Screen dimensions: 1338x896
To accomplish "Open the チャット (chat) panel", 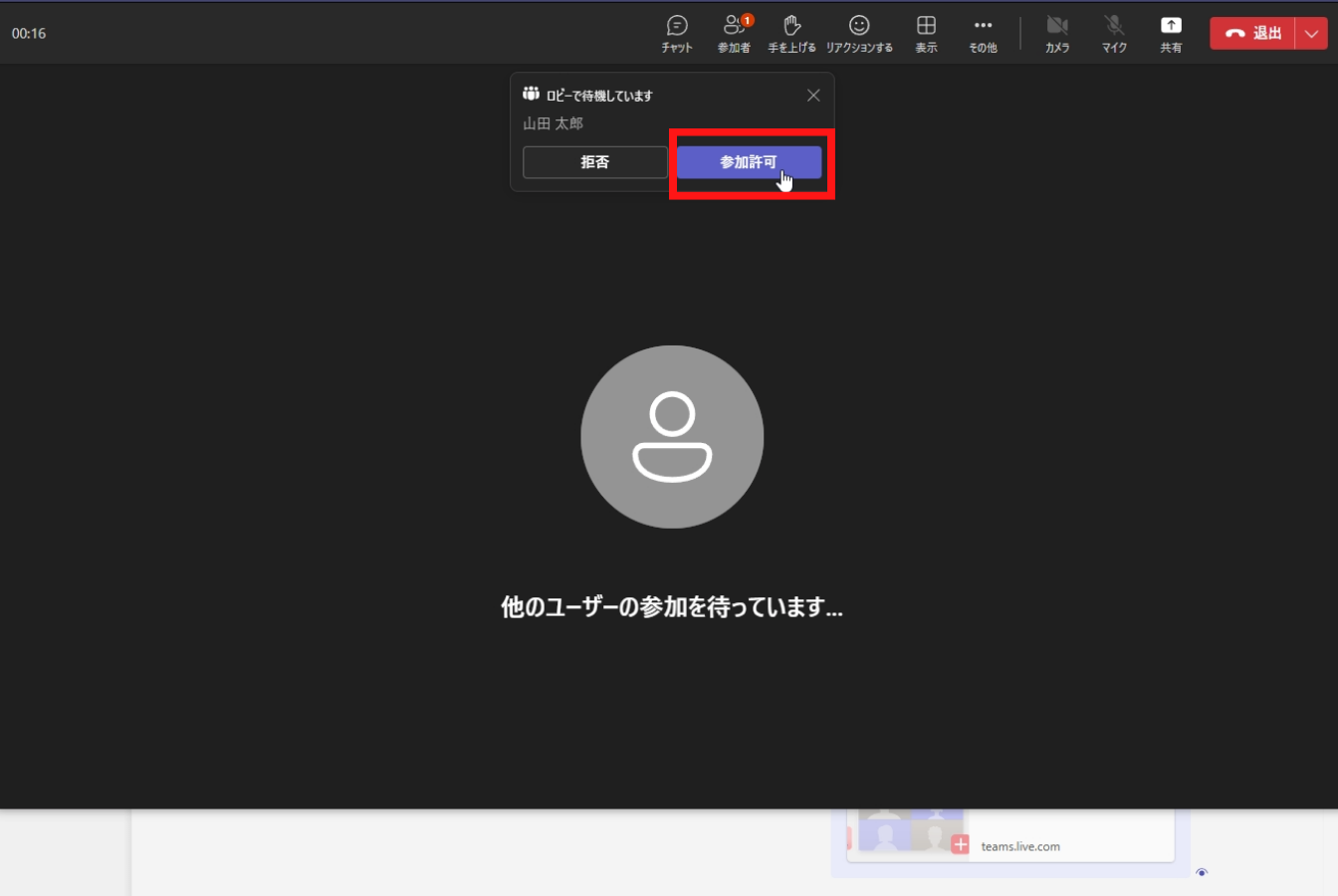I will 677,33.
